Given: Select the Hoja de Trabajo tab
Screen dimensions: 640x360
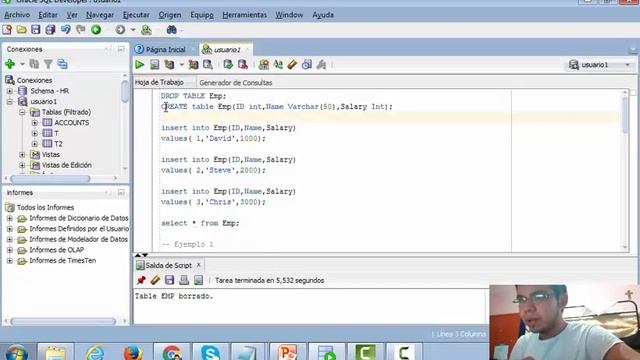Looking at the screenshot, I should tap(159, 82).
